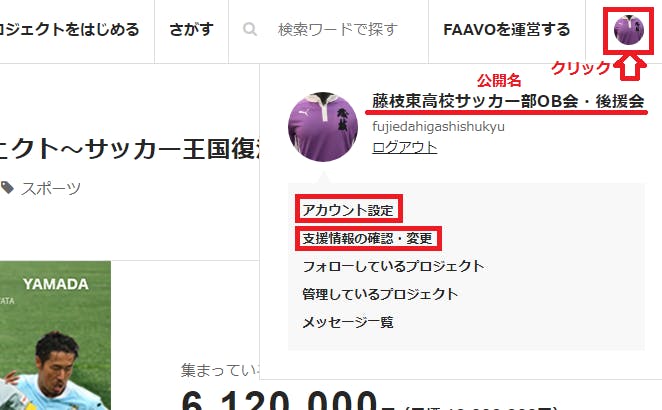Click プロジェクトをはじめる in the header

70,30
